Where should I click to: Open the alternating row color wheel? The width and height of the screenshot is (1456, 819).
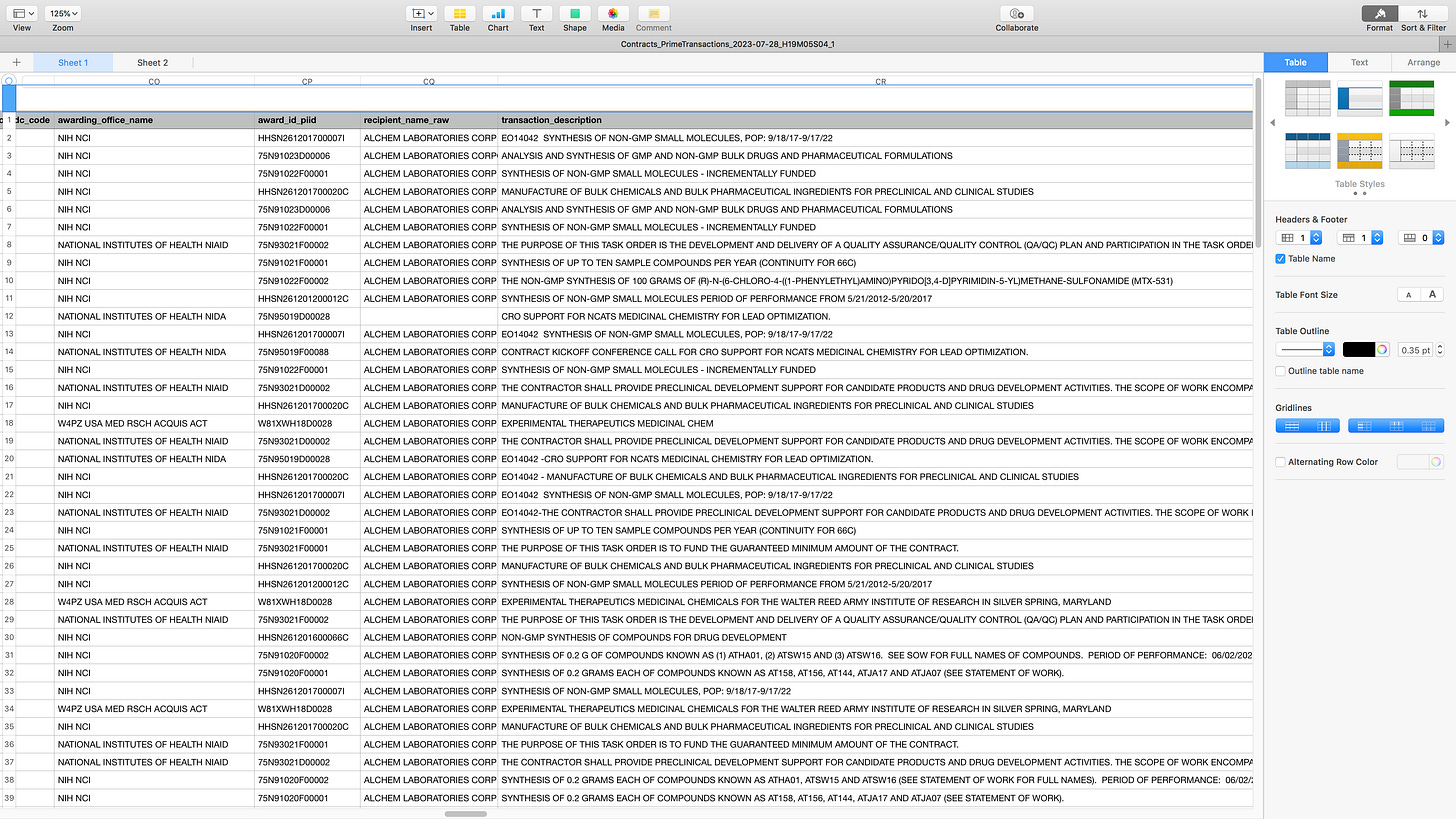tap(1437, 462)
